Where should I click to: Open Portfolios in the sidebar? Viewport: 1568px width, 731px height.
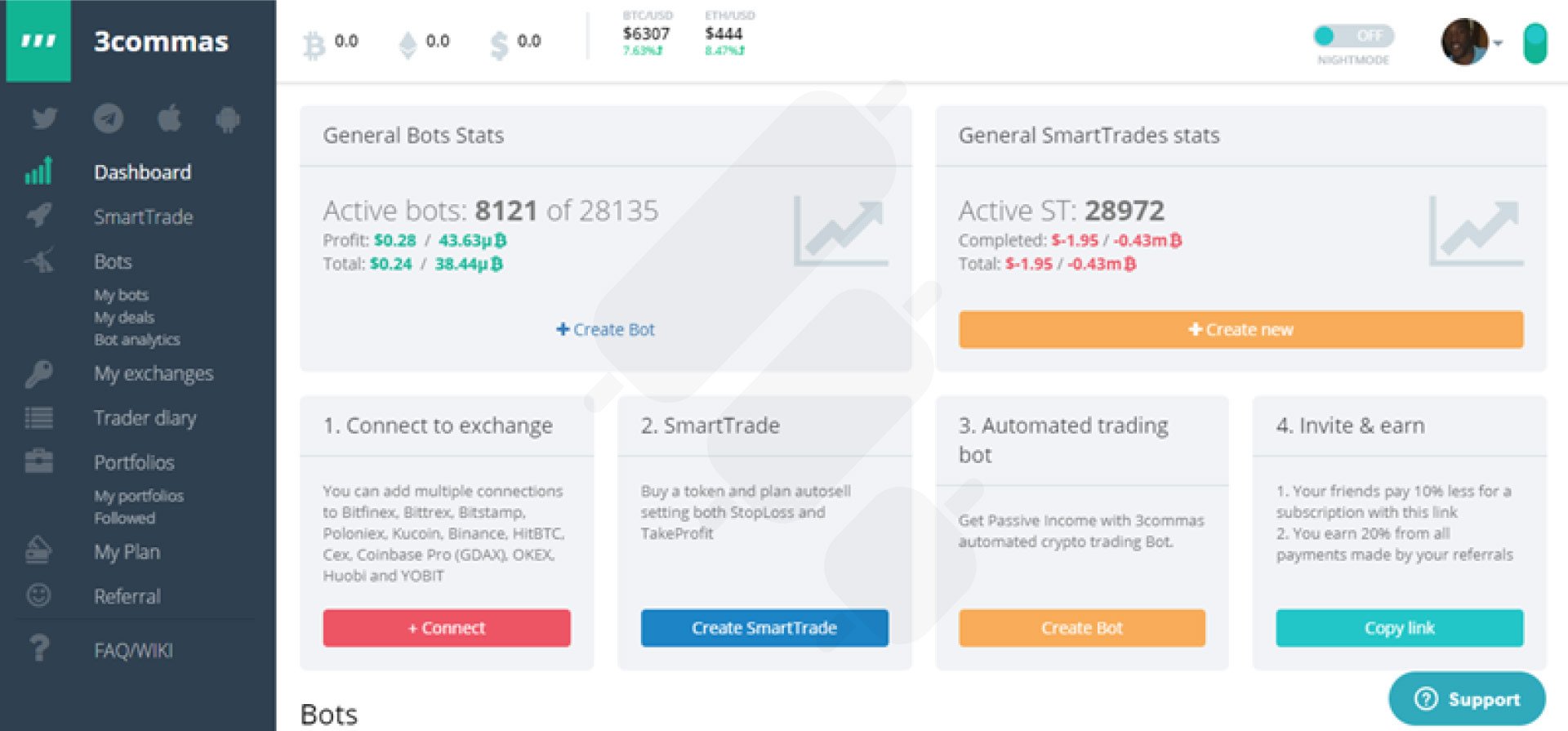tap(134, 462)
